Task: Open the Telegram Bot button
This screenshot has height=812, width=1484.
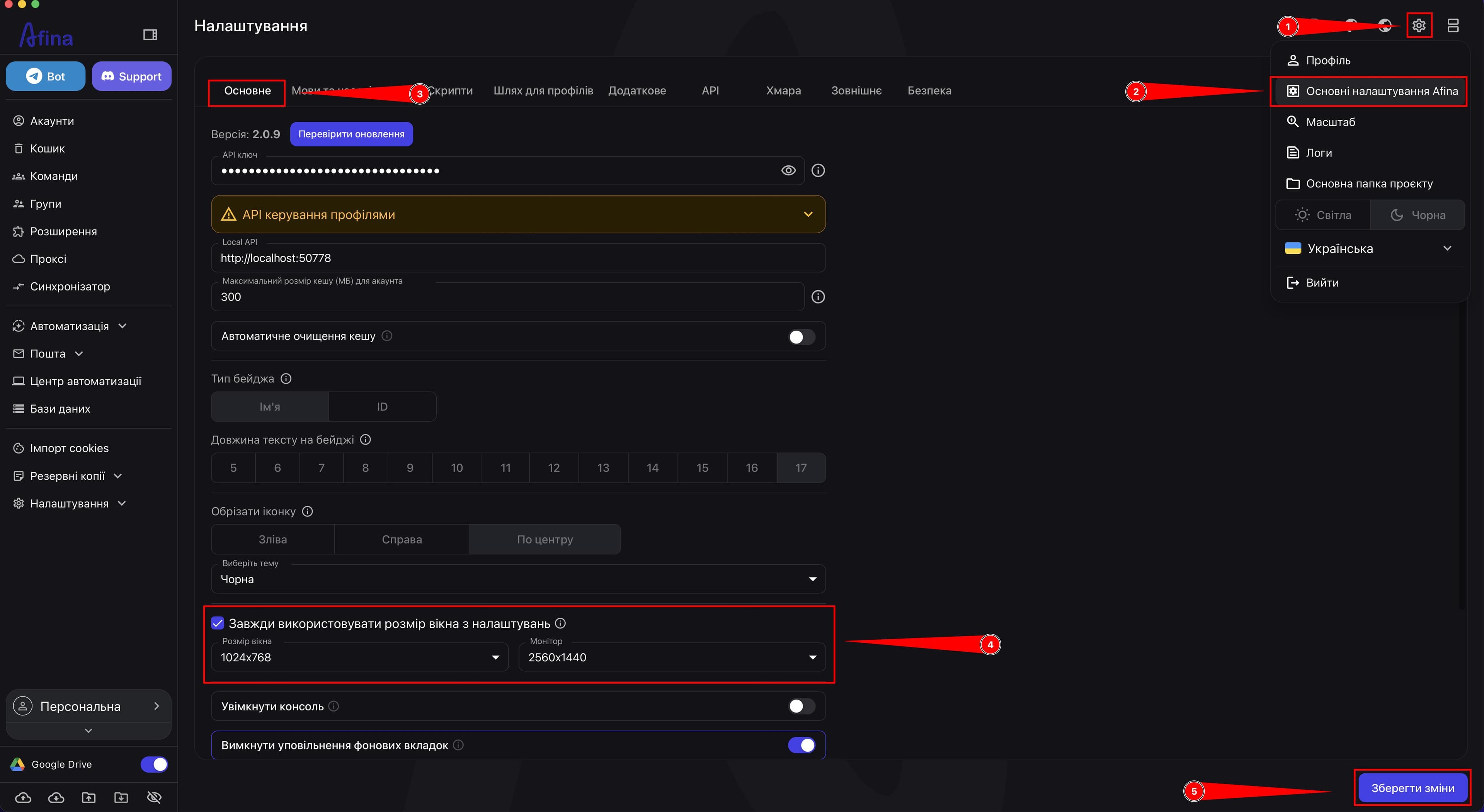Action: 46,76
